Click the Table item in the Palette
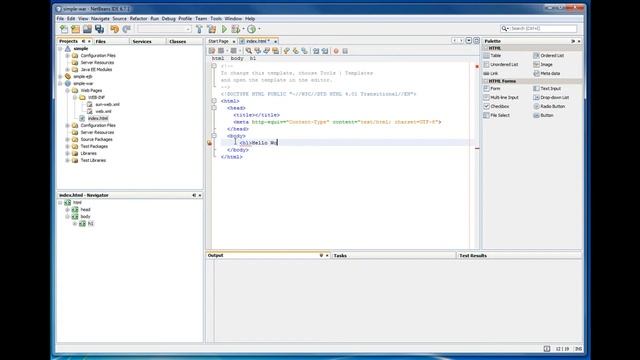 pyautogui.click(x=492, y=56)
